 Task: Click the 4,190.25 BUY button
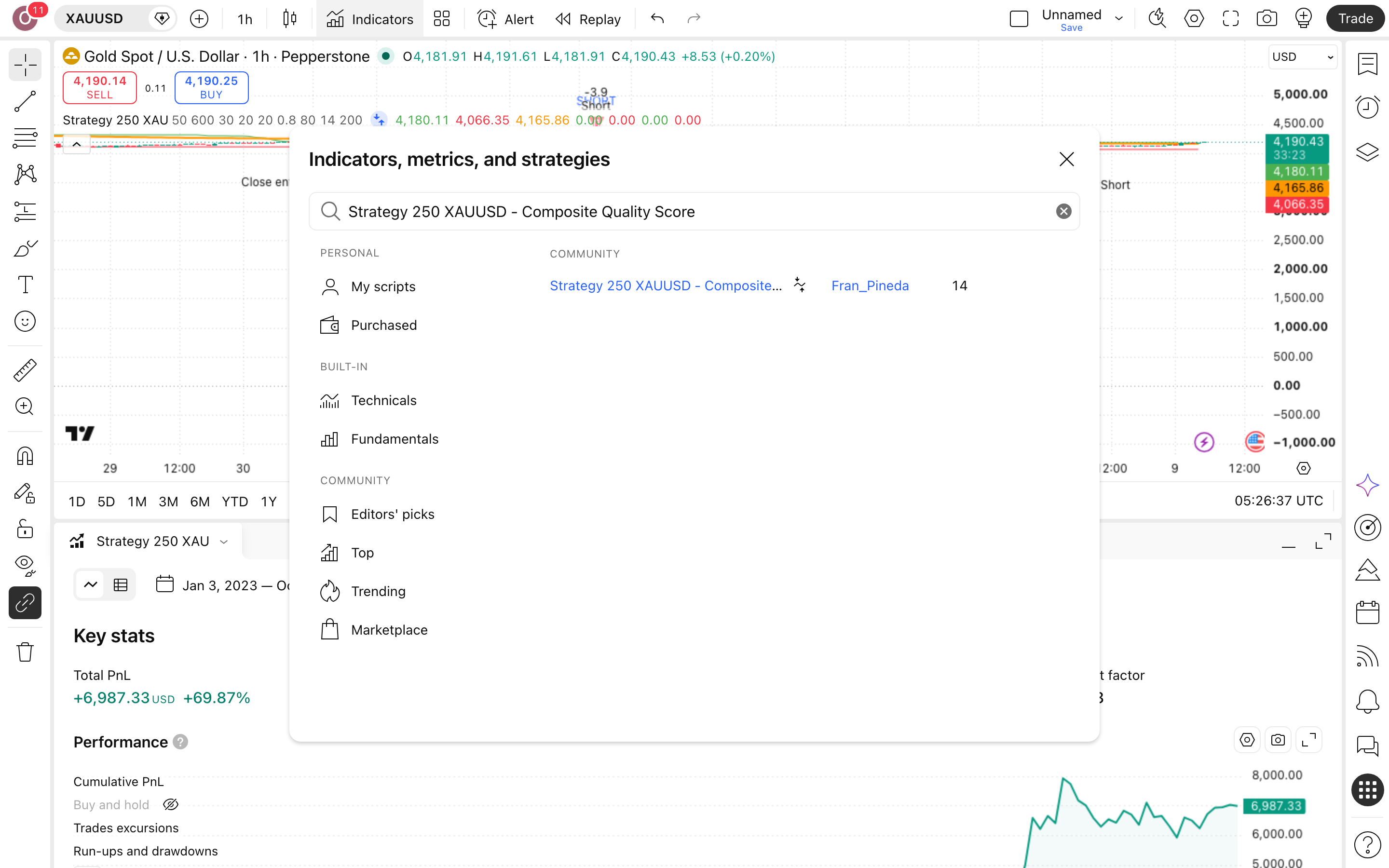coord(211,87)
